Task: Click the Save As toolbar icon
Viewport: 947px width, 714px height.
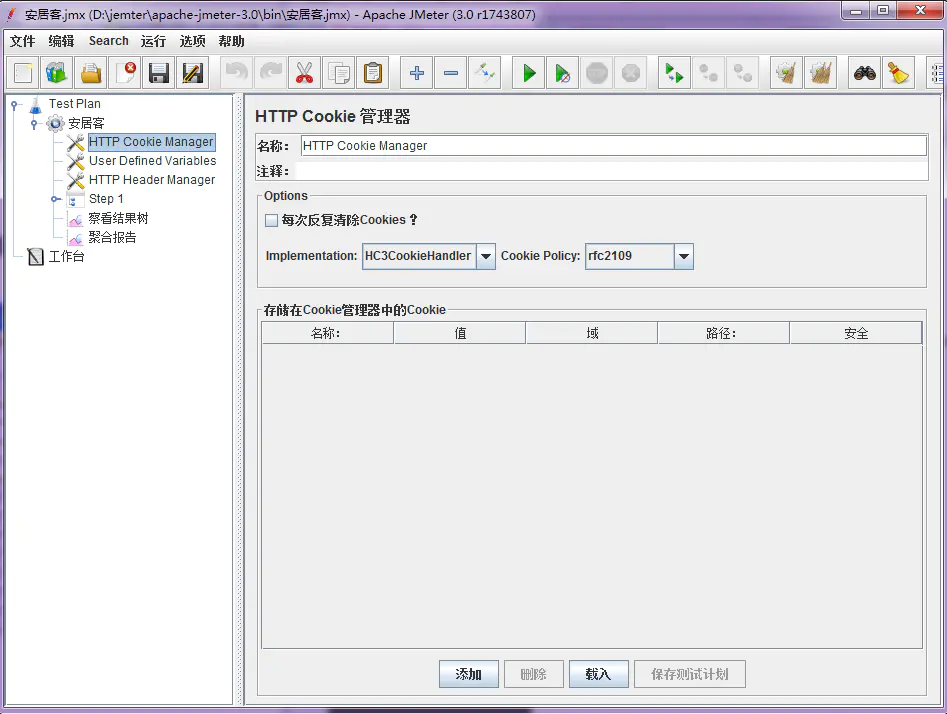Action: 193,73
